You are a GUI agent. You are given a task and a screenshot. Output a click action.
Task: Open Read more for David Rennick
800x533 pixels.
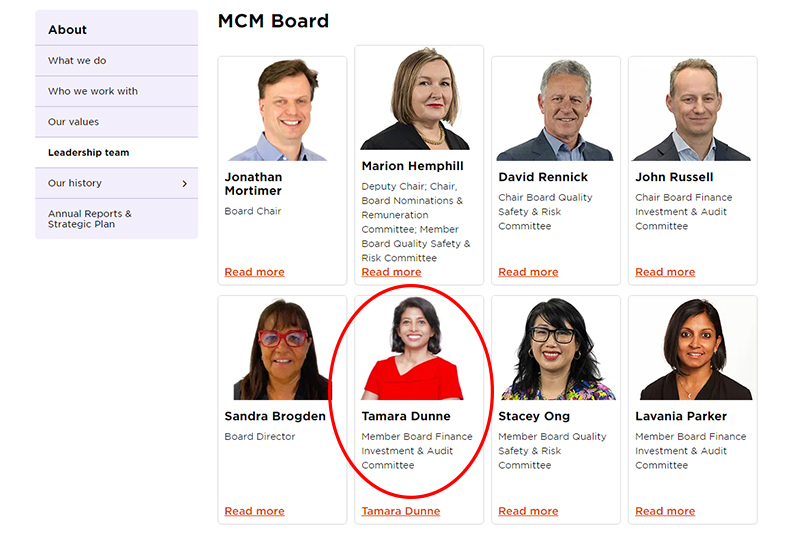[528, 272]
